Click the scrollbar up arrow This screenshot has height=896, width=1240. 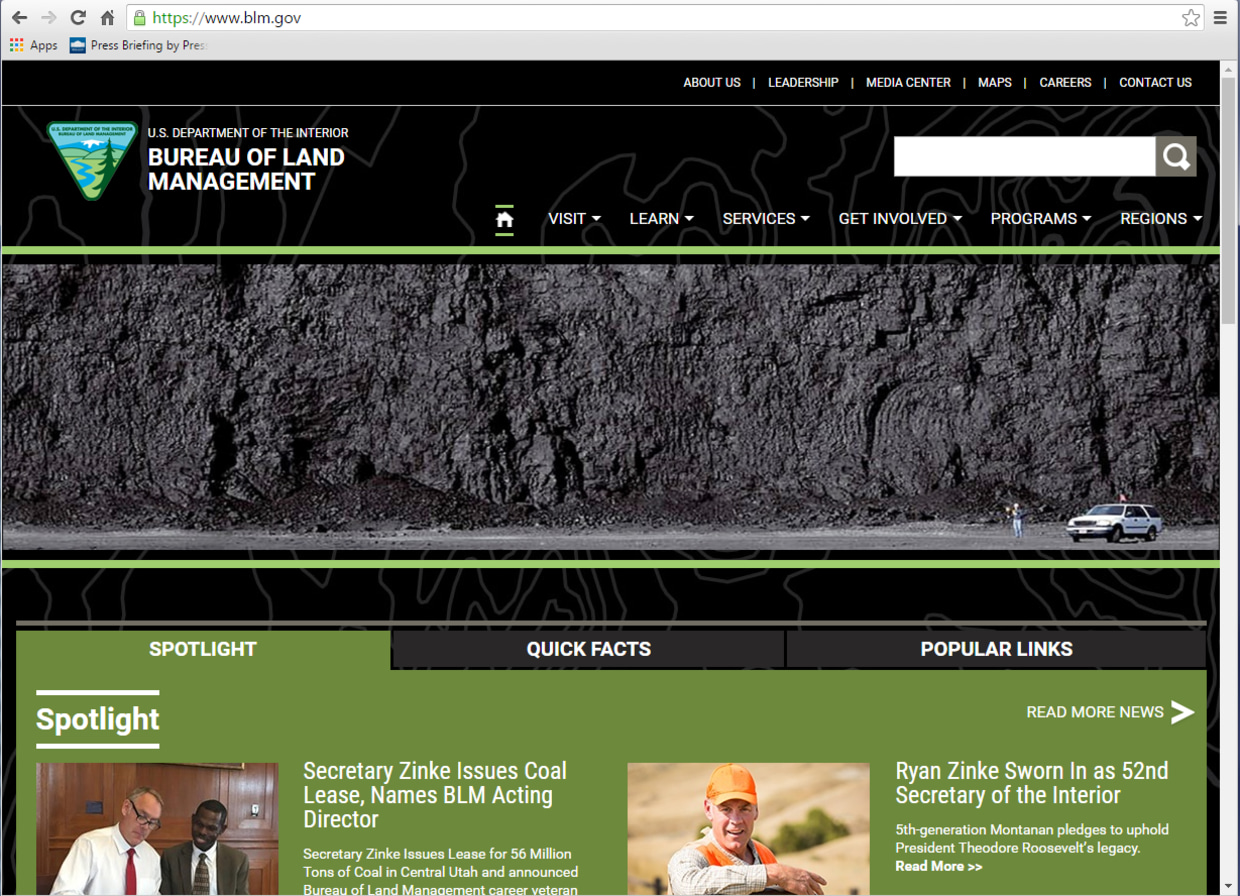click(1229, 69)
